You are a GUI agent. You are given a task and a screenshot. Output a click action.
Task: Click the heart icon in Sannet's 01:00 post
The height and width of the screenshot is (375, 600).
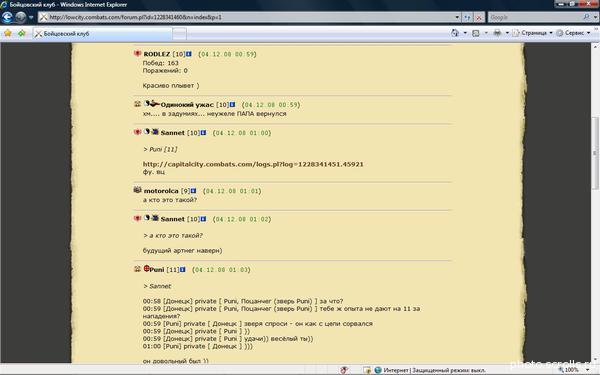tap(138, 132)
